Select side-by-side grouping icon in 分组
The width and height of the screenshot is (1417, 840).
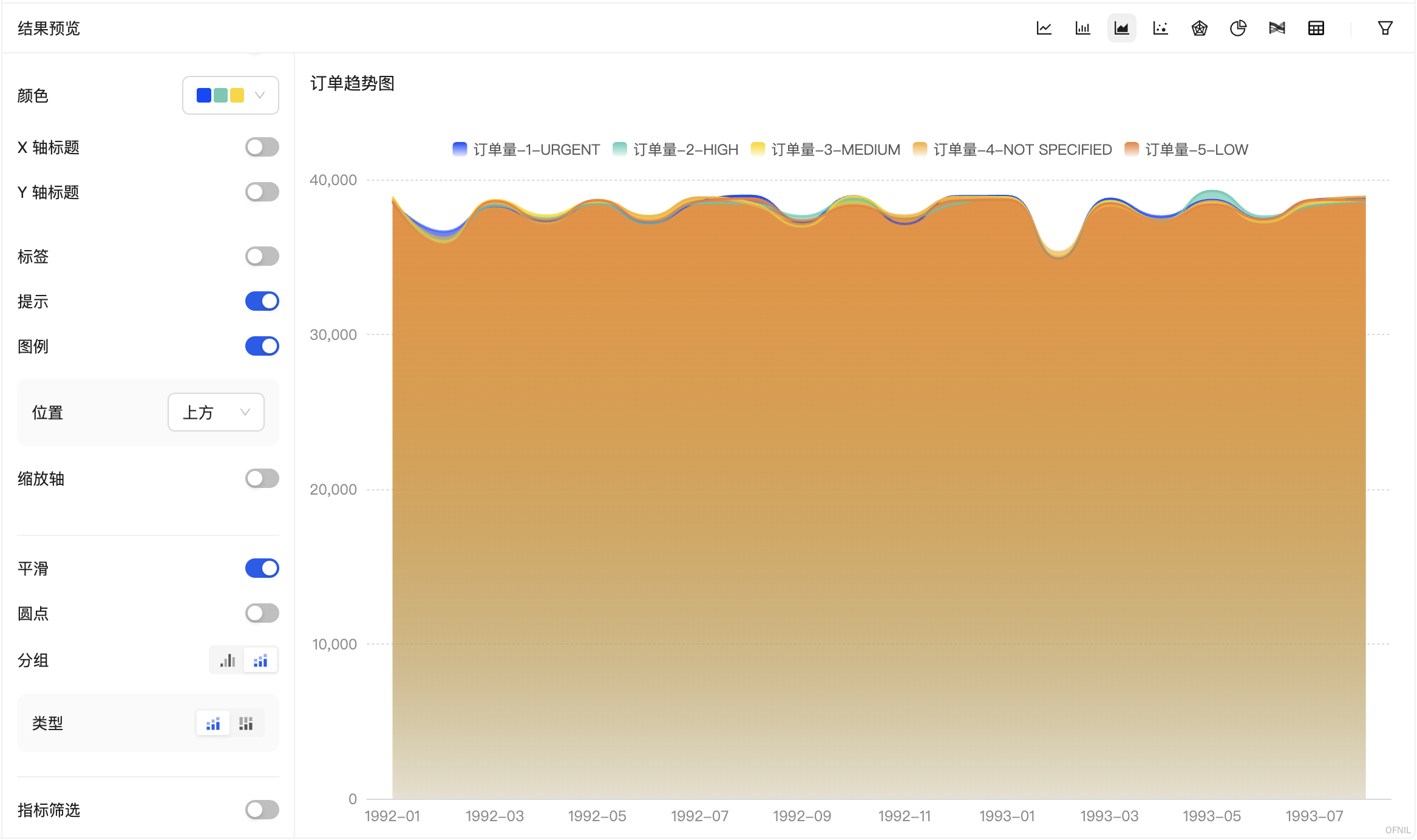(x=228, y=660)
